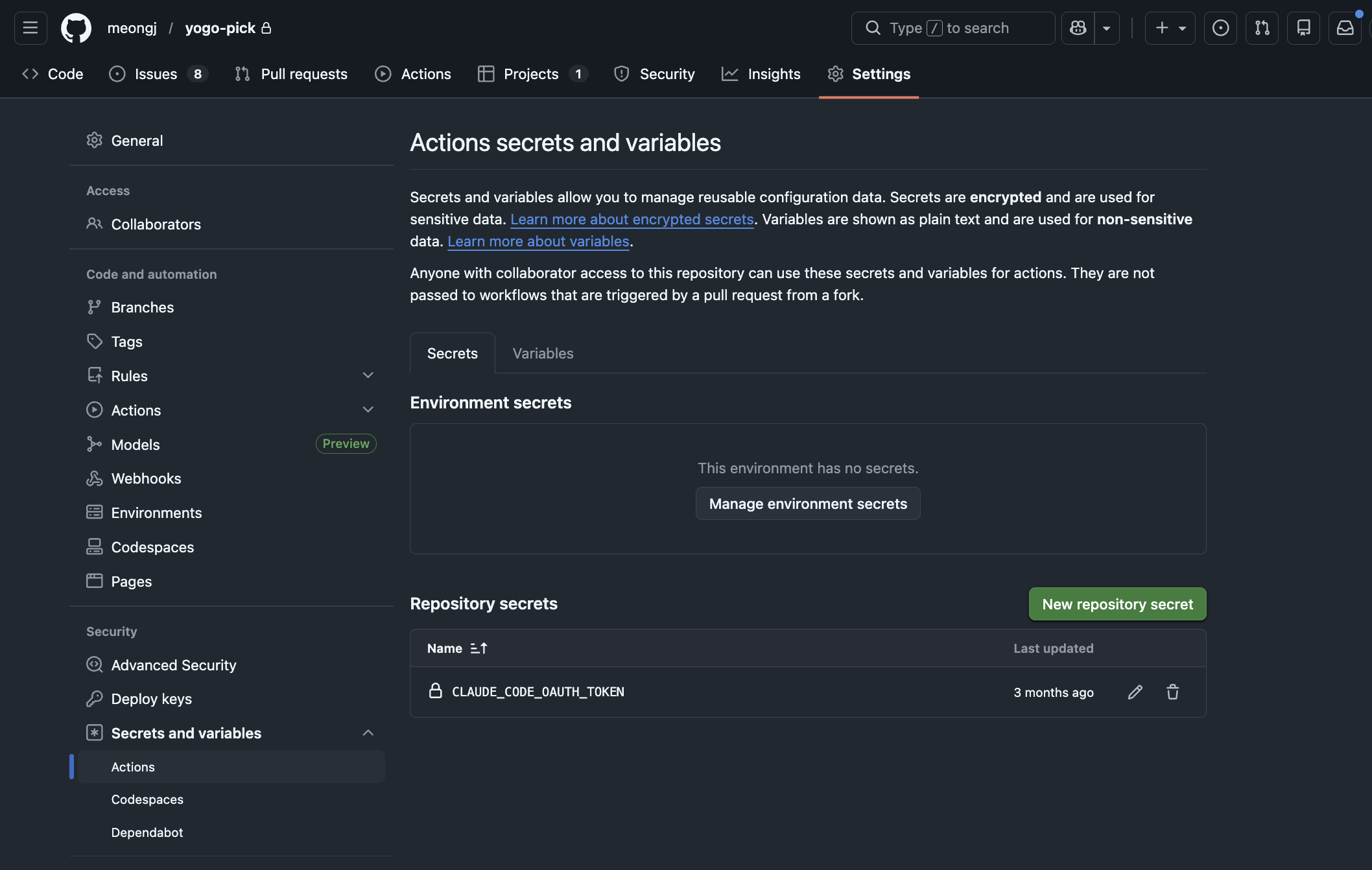The image size is (1372, 870).
Task: Click New repository secret button
Action: pyautogui.click(x=1117, y=604)
